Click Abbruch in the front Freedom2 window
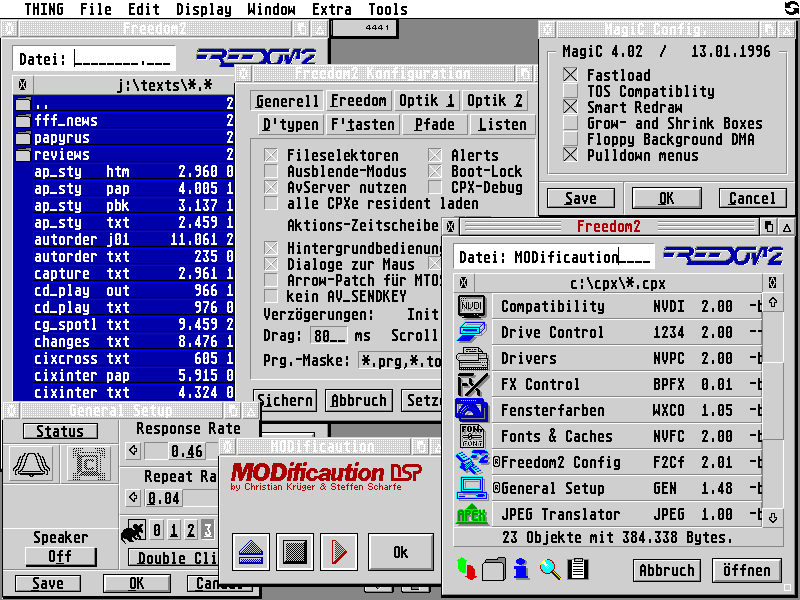Screen dimensions: 800x600 (667, 570)
